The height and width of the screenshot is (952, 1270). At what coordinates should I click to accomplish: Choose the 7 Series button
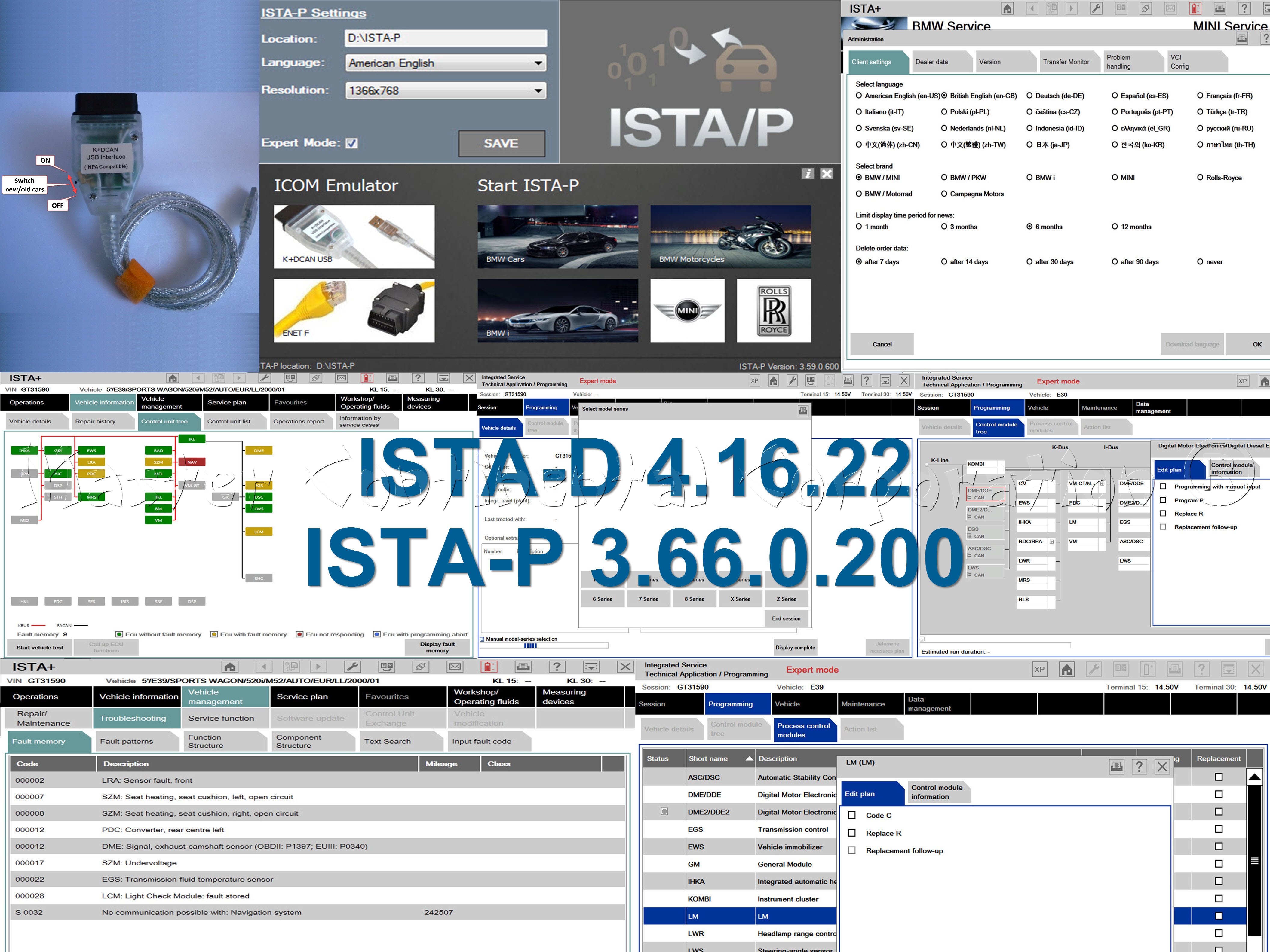click(648, 599)
